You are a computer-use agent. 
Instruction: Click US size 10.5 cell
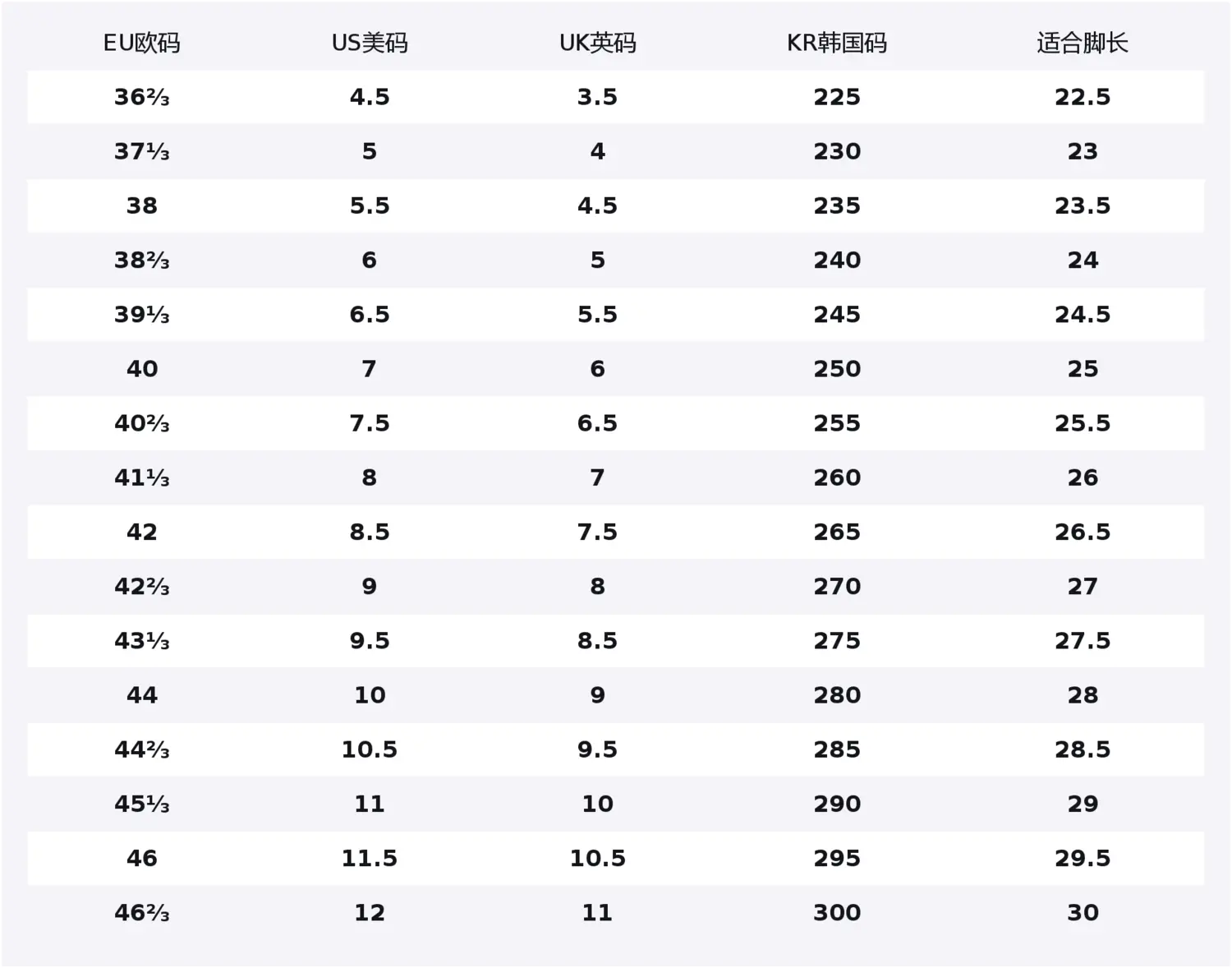click(370, 749)
